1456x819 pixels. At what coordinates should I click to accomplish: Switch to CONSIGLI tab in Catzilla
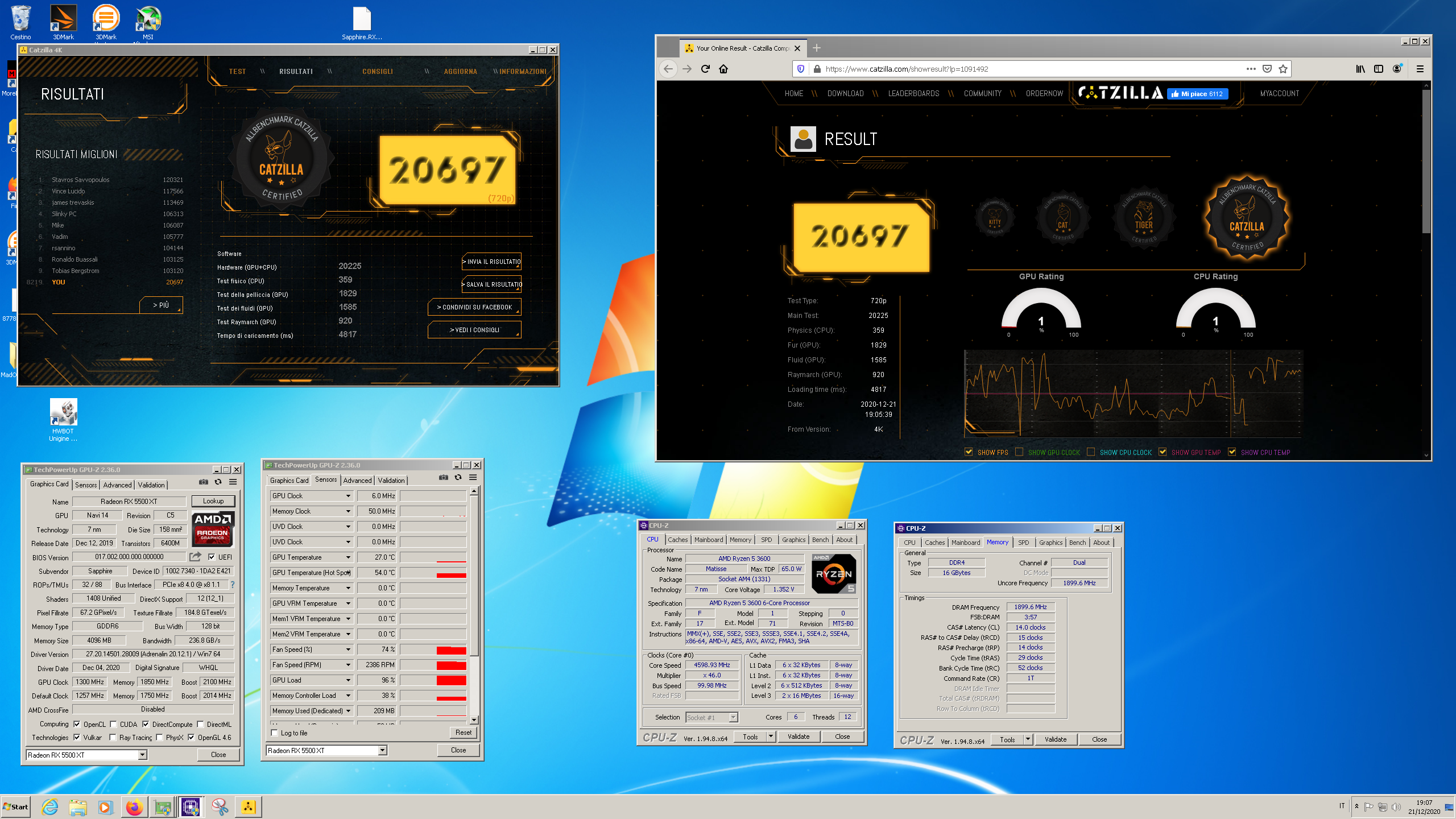(378, 72)
